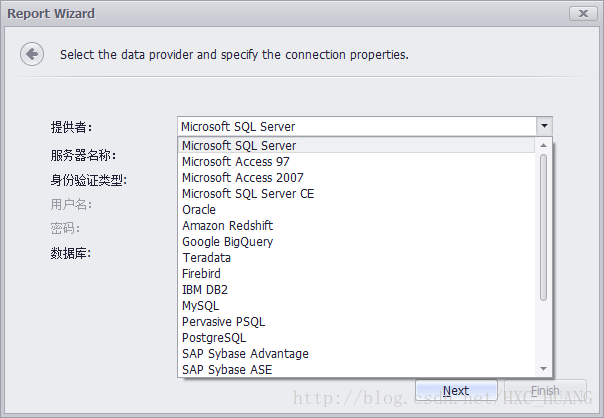Click the provider list scrollbar thumb
Image resolution: width=604 pixels, height=418 pixels.
pos(544,227)
